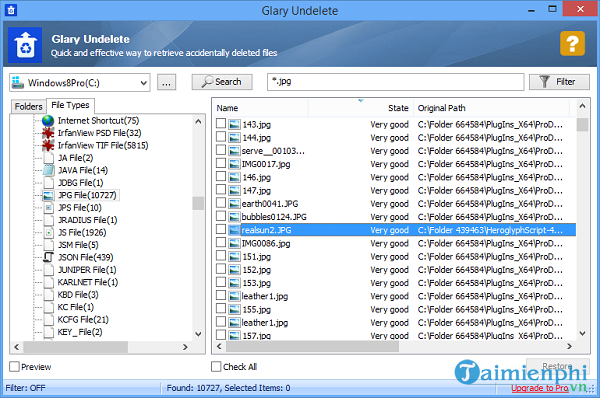Click the yellow help question mark icon
600x398 pixels.
click(x=572, y=44)
